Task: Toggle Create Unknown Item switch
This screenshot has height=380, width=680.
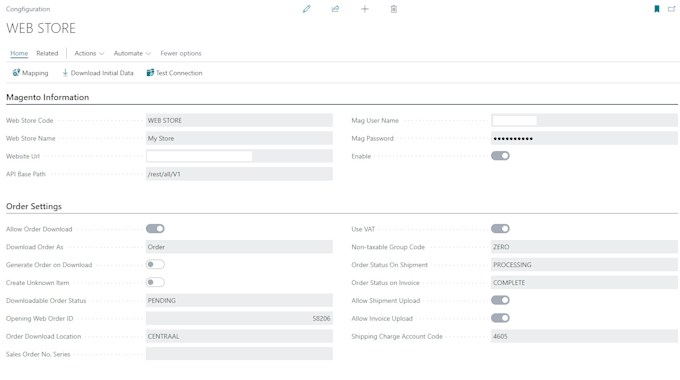Action: pos(155,282)
